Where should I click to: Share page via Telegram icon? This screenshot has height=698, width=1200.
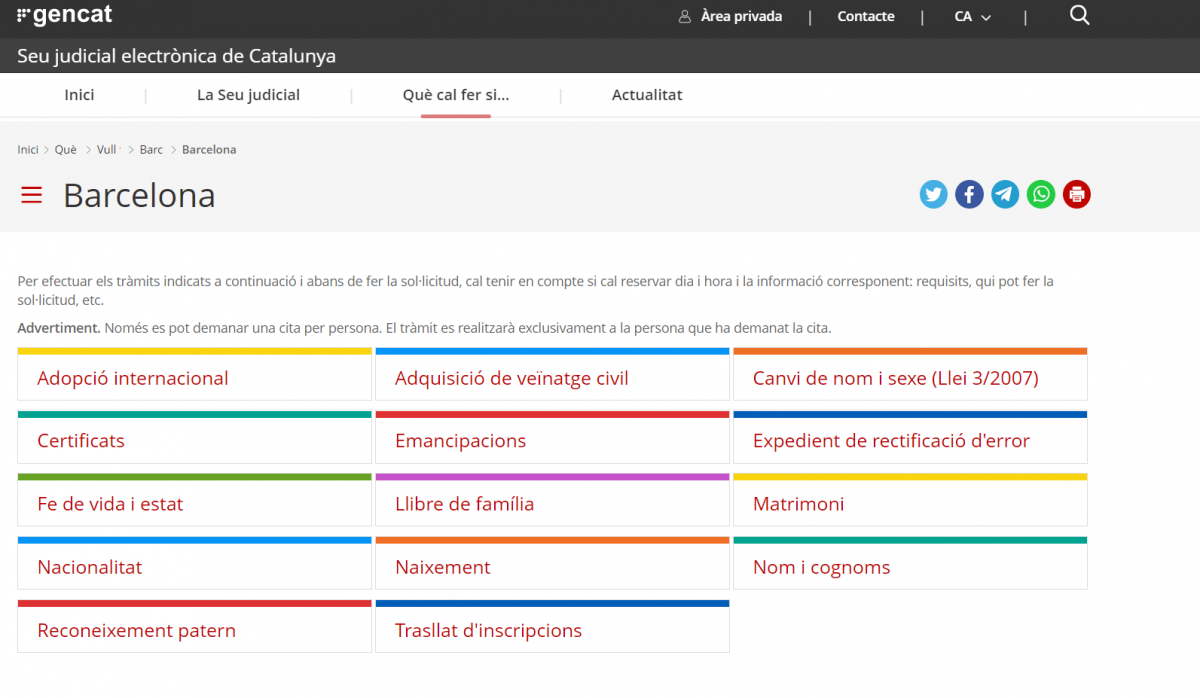1005,194
